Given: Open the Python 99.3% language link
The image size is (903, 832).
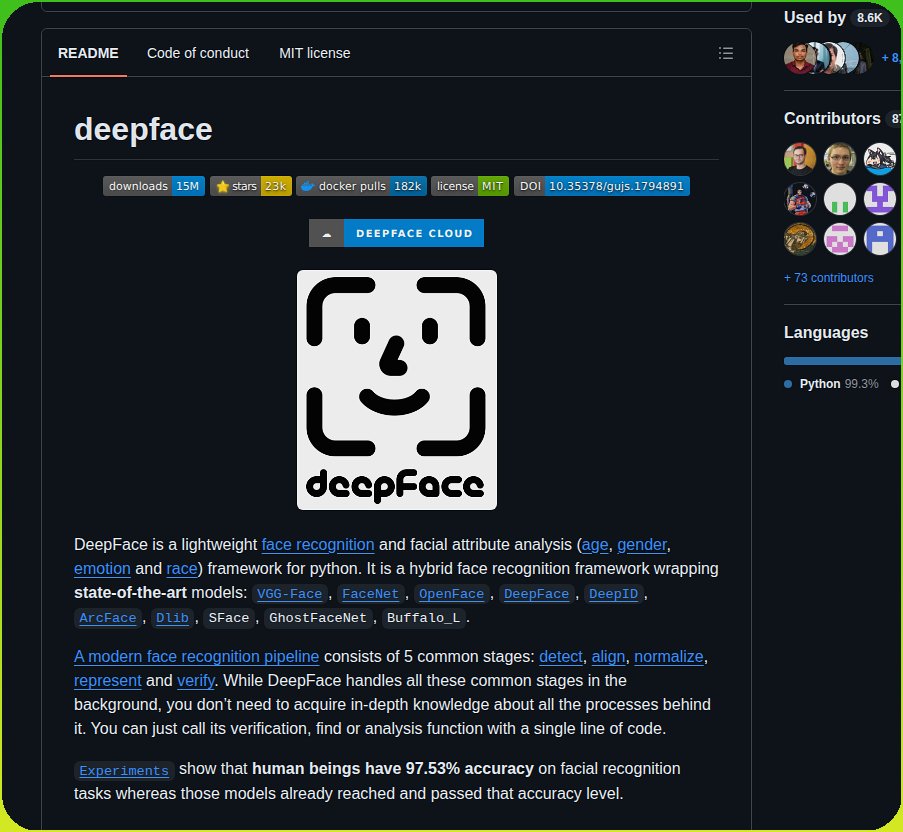Looking at the screenshot, I should pos(831,383).
